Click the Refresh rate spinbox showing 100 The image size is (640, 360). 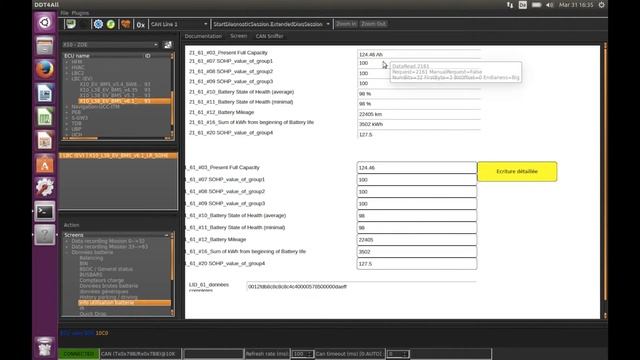pyautogui.click(x=302, y=353)
